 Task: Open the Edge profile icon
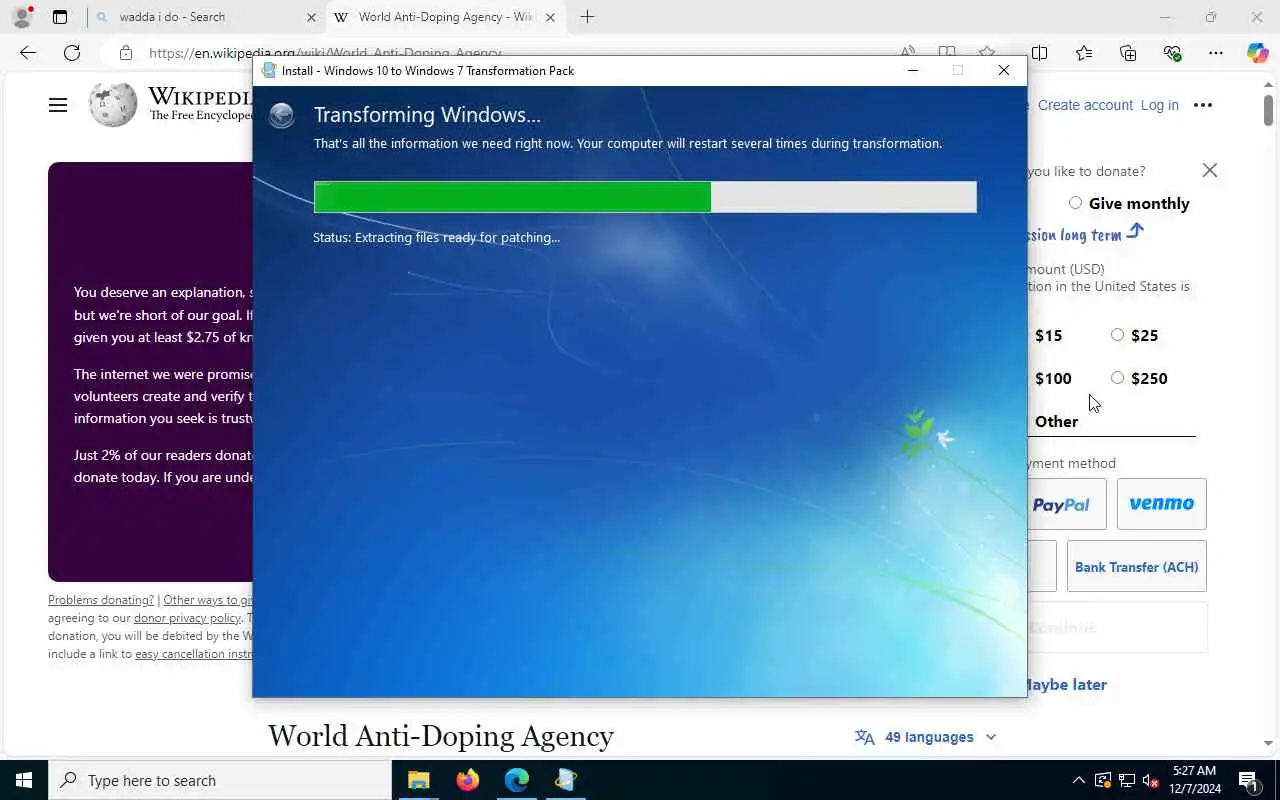22,17
